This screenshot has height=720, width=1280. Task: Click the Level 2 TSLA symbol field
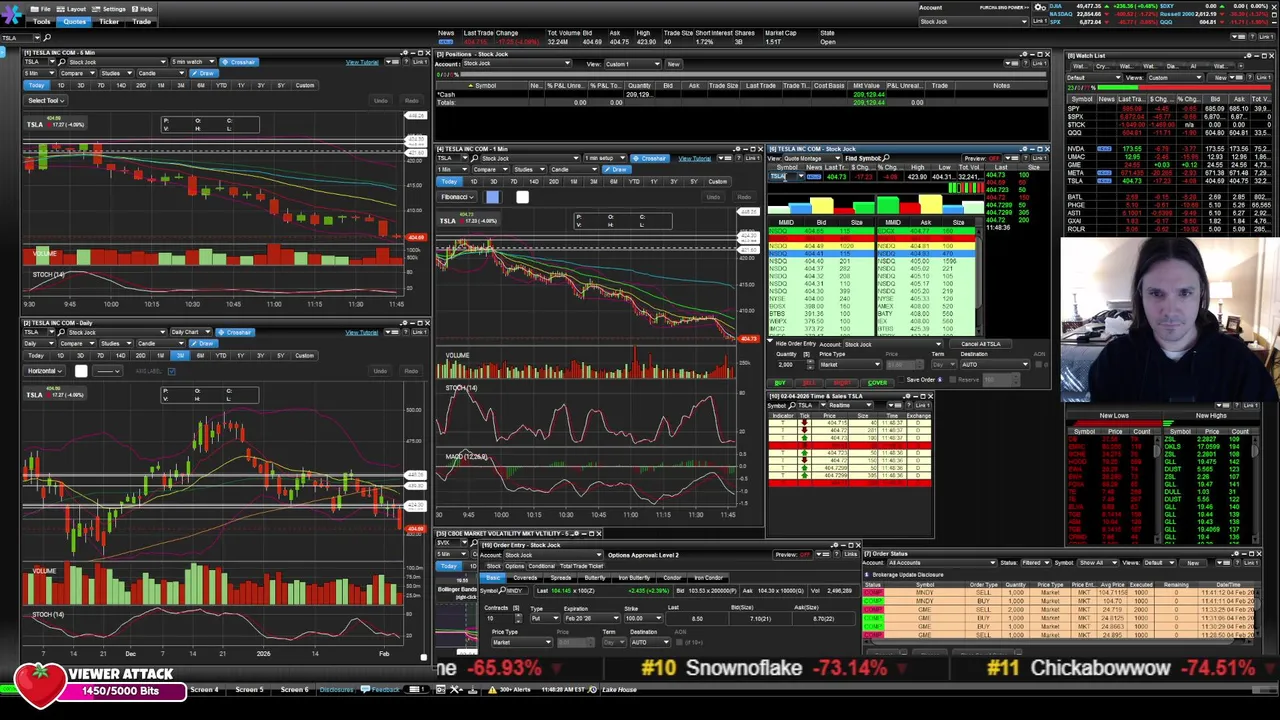point(785,177)
